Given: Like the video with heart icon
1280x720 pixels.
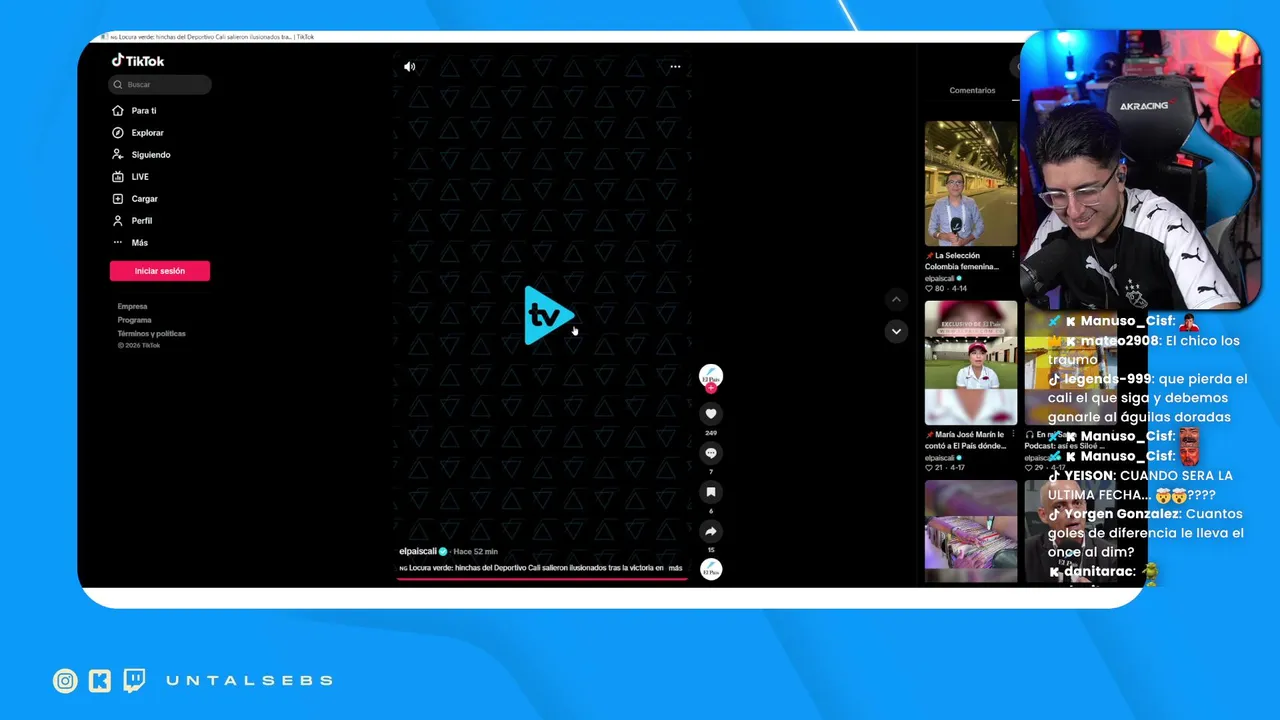Looking at the screenshot, I should pos(711,414).
